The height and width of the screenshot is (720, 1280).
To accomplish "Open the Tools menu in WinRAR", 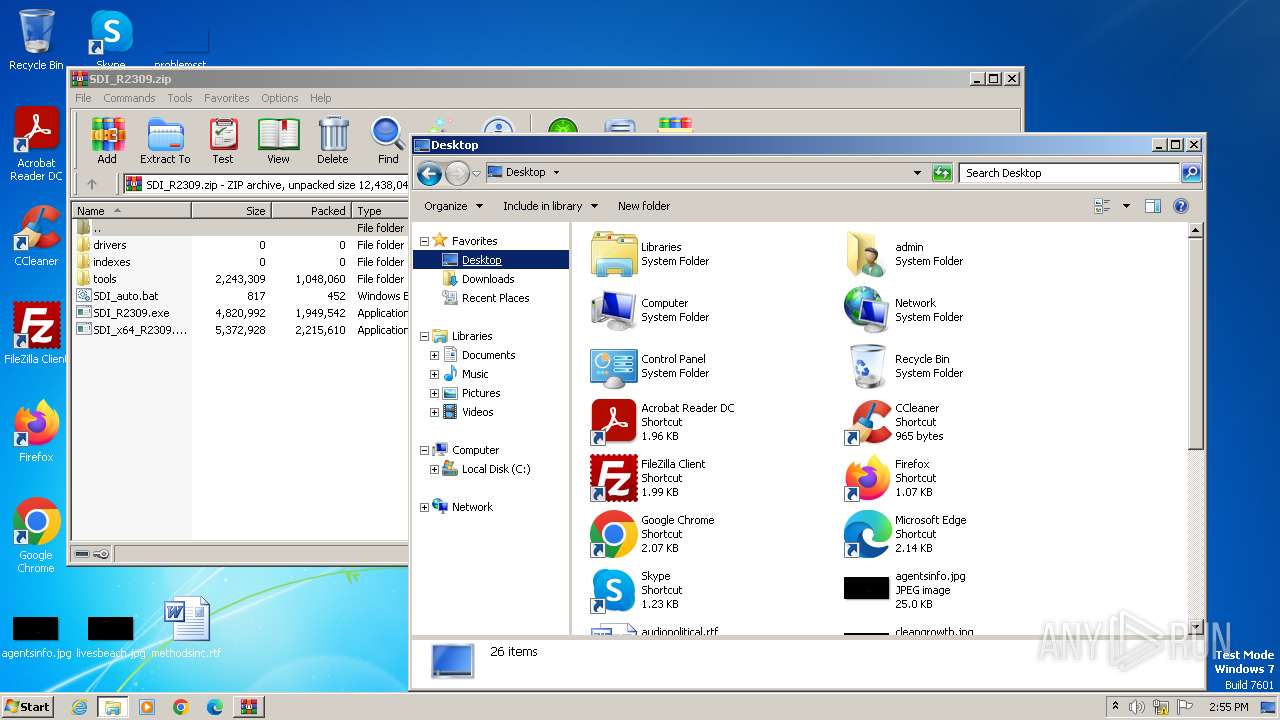I will coord(180,98).
